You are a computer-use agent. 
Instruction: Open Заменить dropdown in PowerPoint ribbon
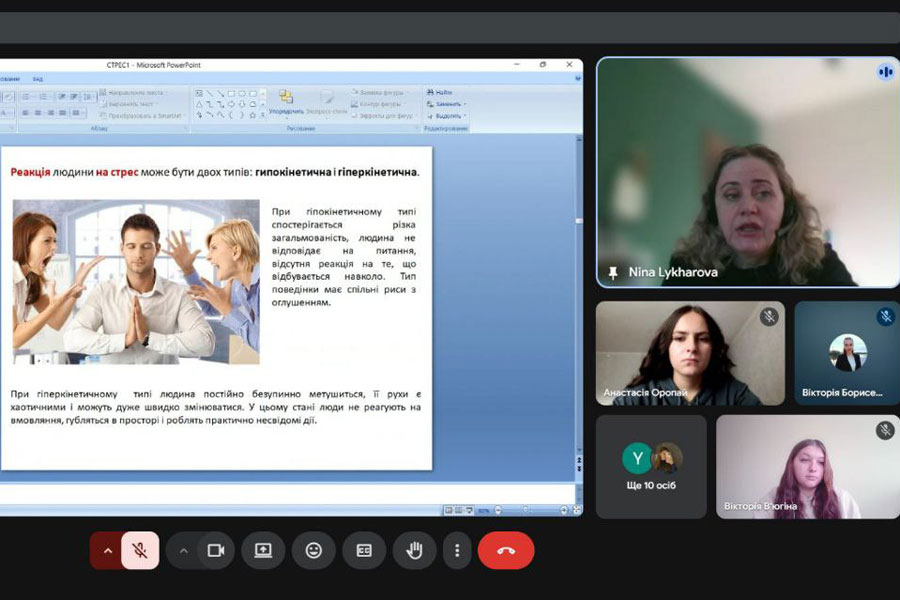click(x=447, y=104)
